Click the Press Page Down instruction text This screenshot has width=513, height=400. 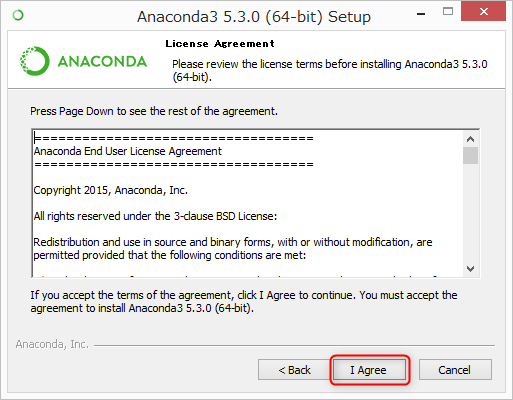coord(154,111)
